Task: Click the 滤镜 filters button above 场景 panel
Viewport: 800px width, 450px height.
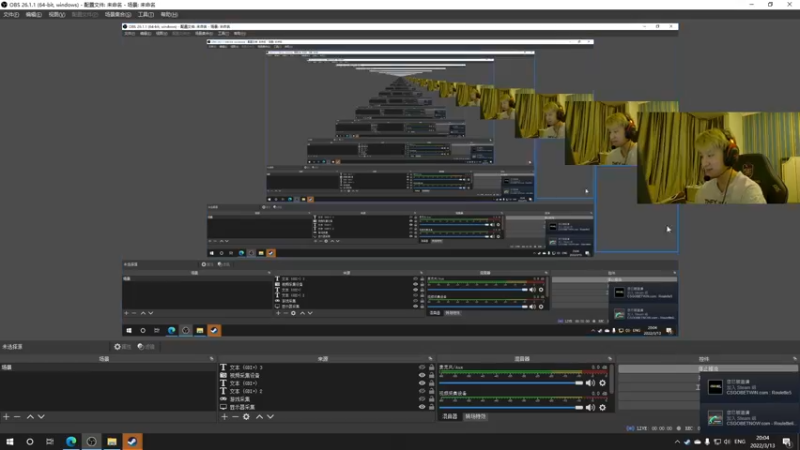Action: [146, 347]
